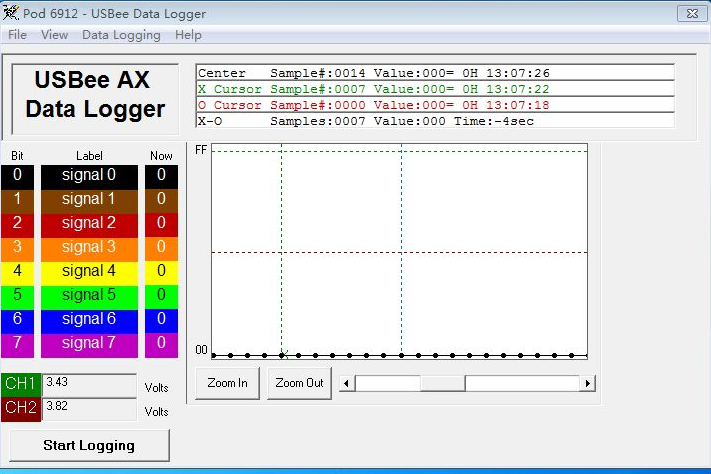Click the 00 axis label on graph
The height and width of the screenshot is (474, 711).
click(x=201, y=350)
